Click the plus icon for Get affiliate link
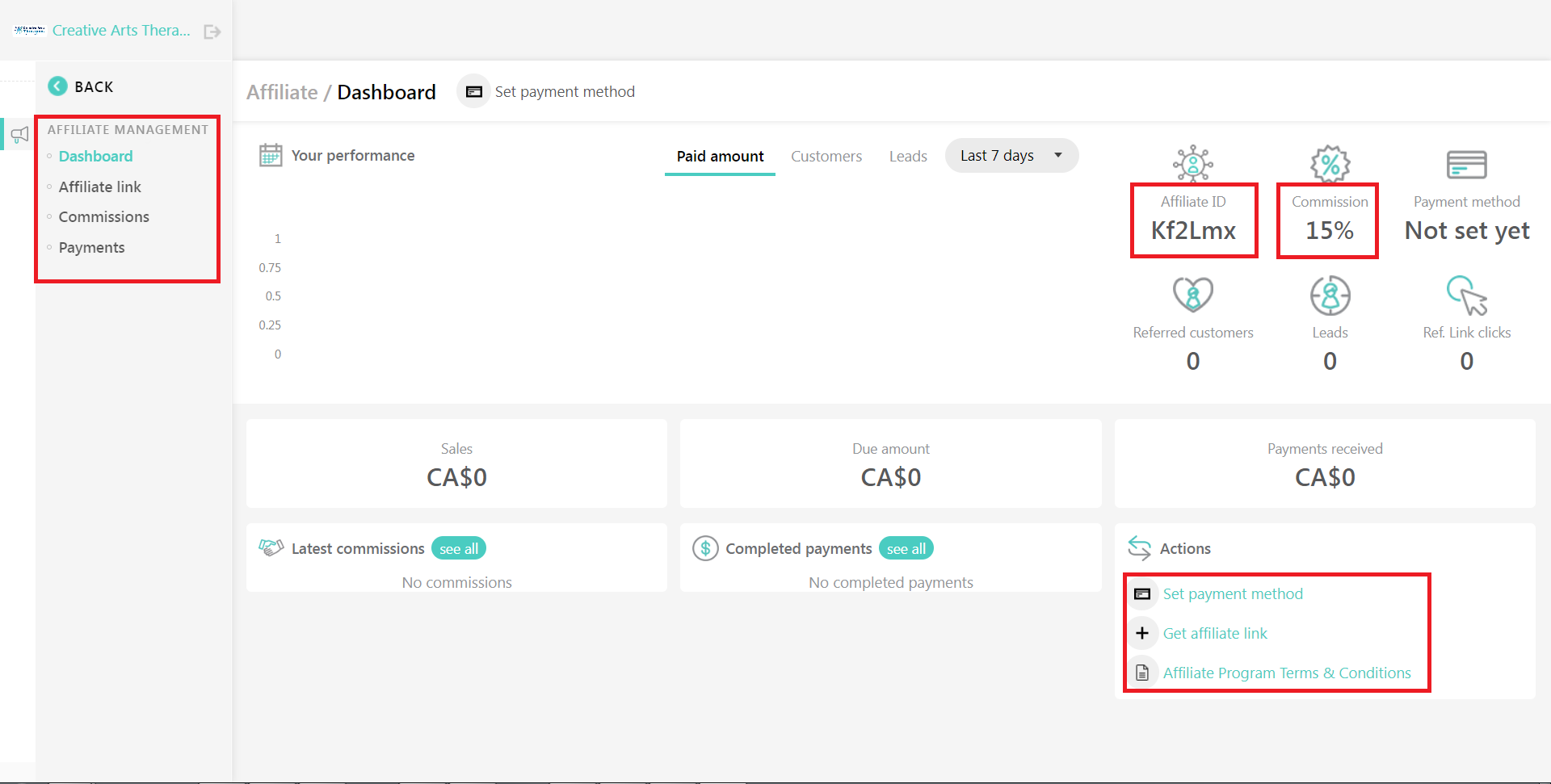The image size is (1551, 784). [x=1142, y=633]
